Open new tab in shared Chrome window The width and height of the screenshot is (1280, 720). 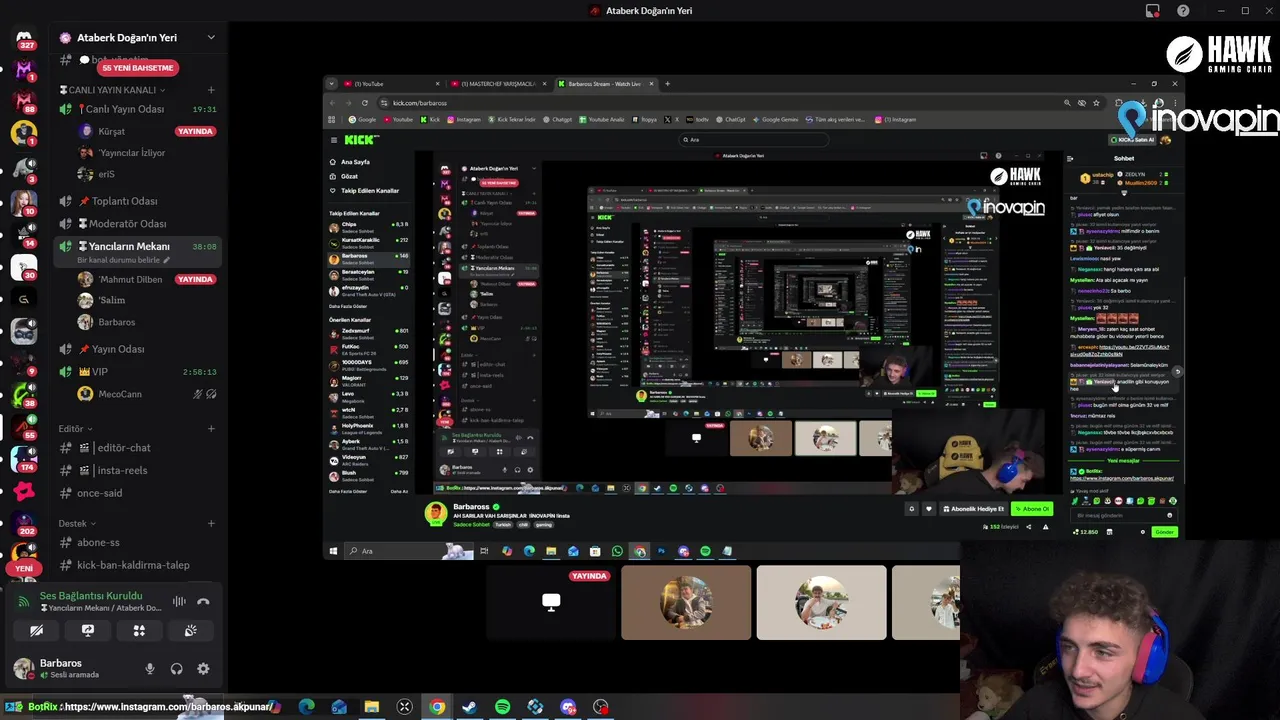667,84
